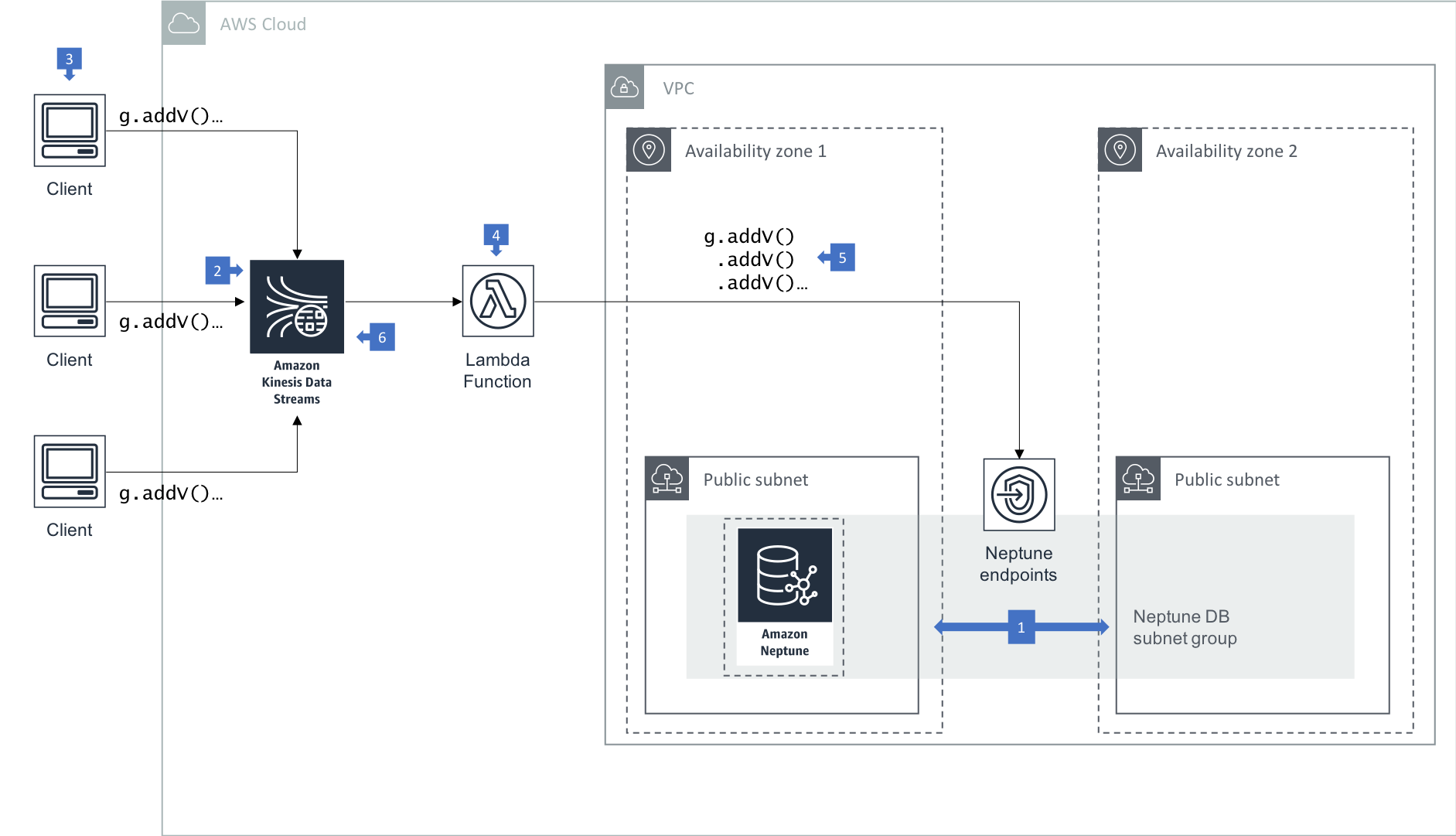The width and height of the screenshot is (1456, 836).
Task: Click the 'VPC' label
Action: [x=679, y=88]
